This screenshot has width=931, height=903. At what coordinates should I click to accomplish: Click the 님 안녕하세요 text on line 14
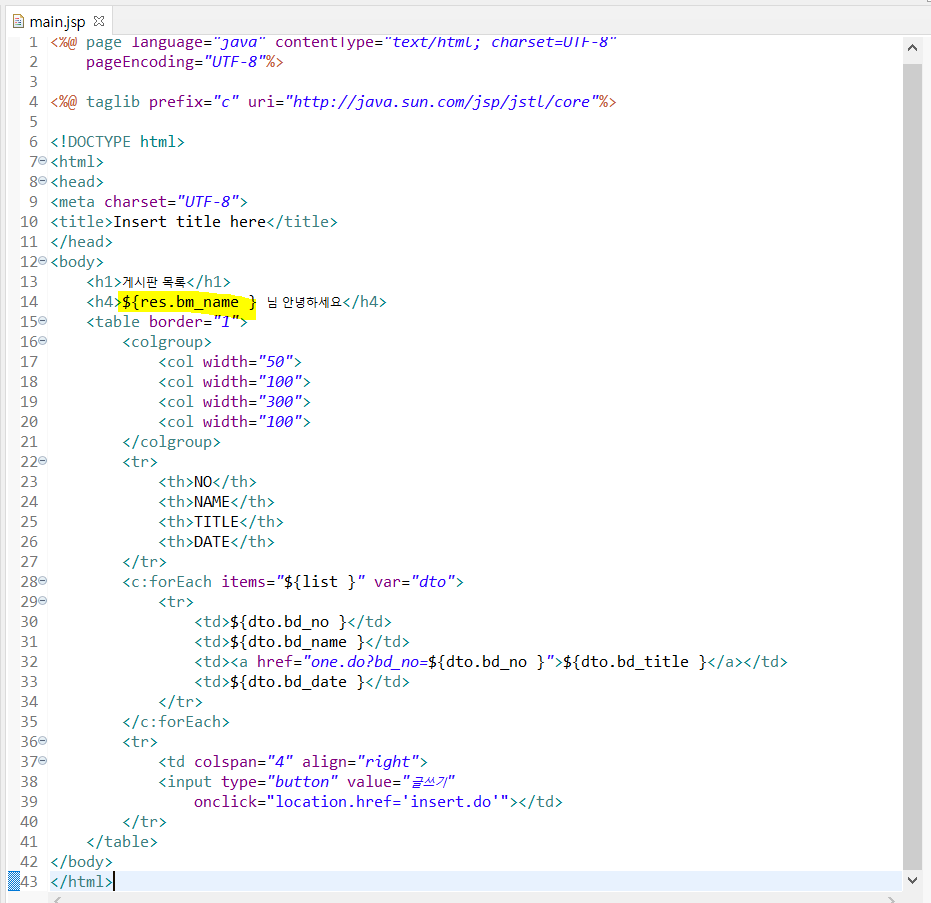point(305,302)
